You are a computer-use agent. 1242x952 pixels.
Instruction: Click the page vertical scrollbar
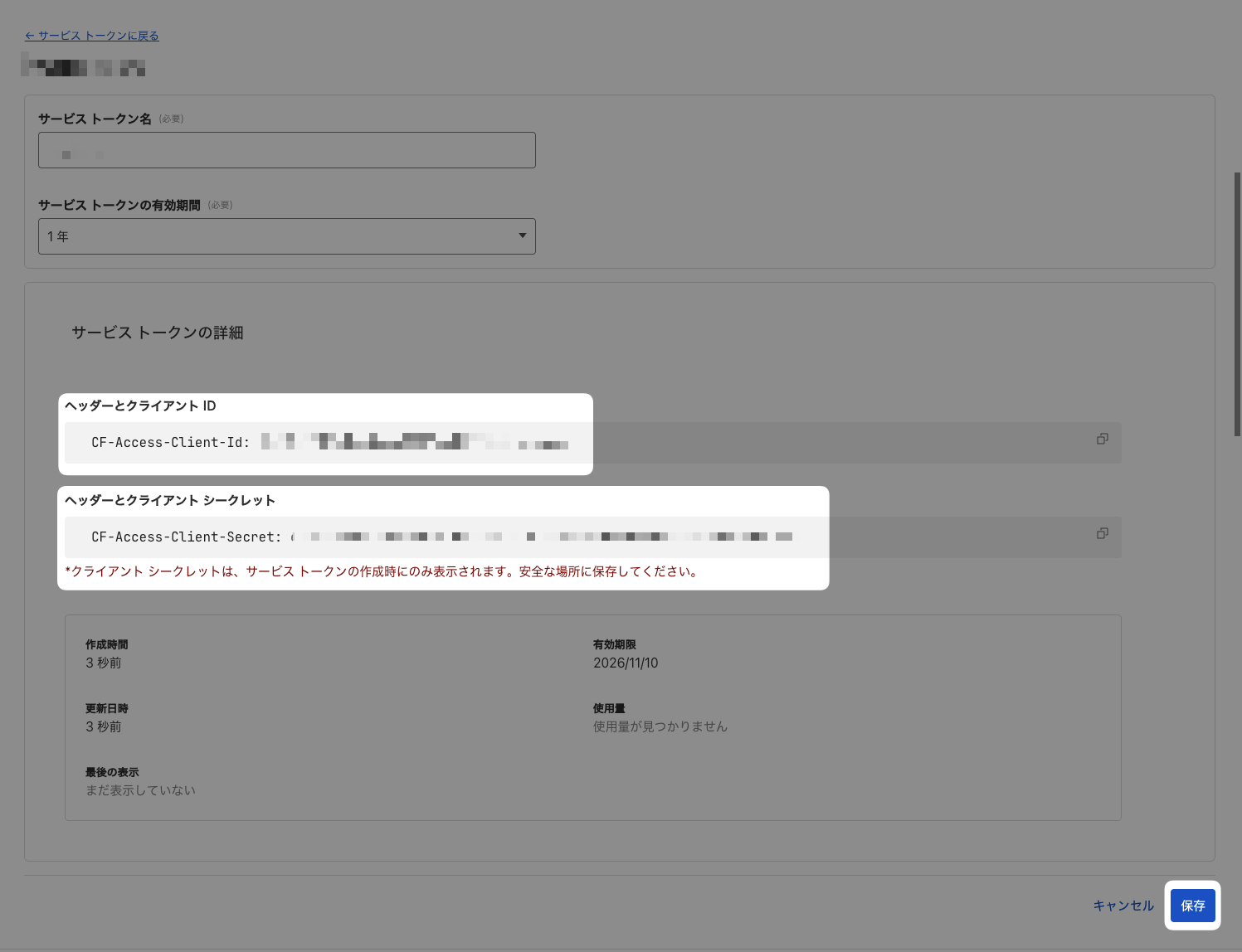[x=1237, y=304]
